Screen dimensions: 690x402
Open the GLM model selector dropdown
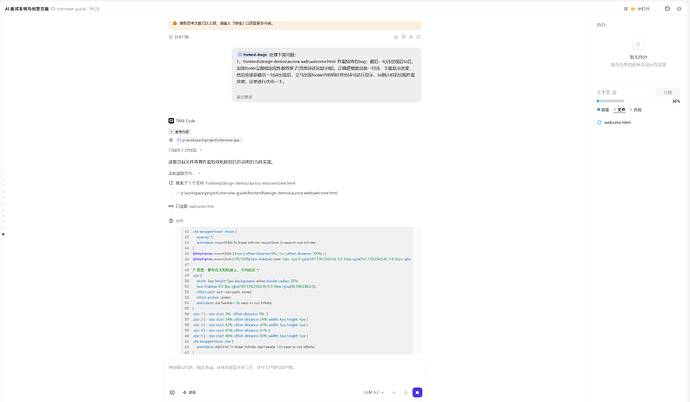pyautogui.click(x=374, y=392)
